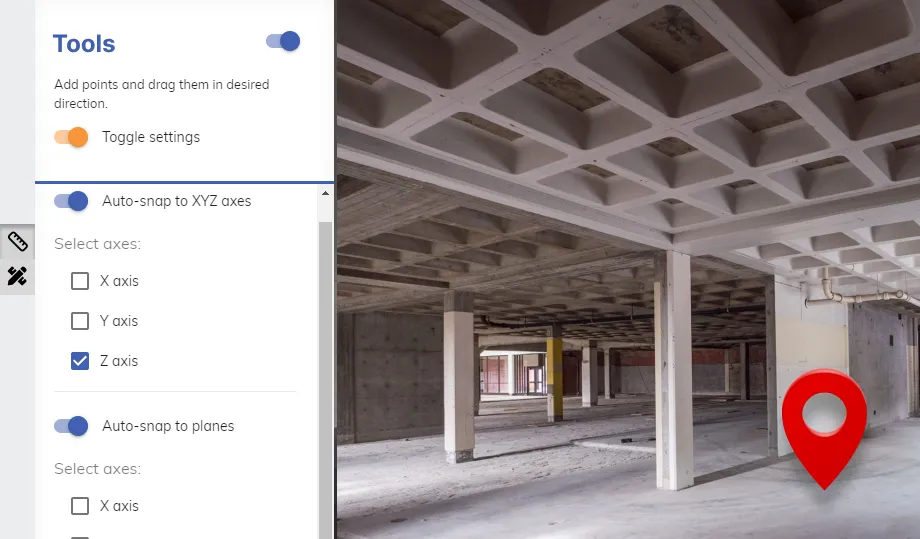Image resolution: width=920 pixels, height=539 pixels.
Task: Disable Auto-snap to planes
Action: 71,426
